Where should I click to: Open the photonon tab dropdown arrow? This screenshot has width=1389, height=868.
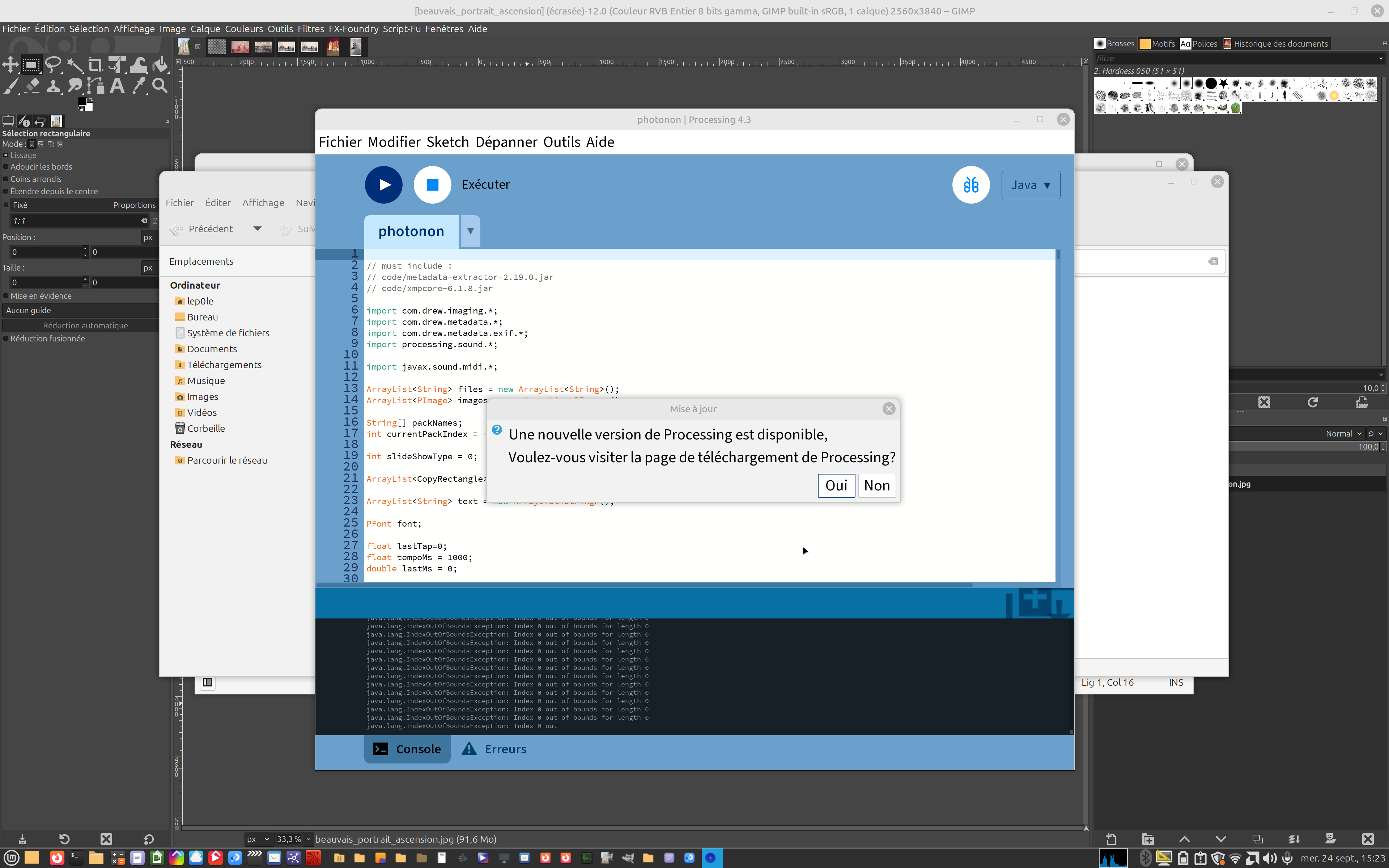[x=470, y=231]
